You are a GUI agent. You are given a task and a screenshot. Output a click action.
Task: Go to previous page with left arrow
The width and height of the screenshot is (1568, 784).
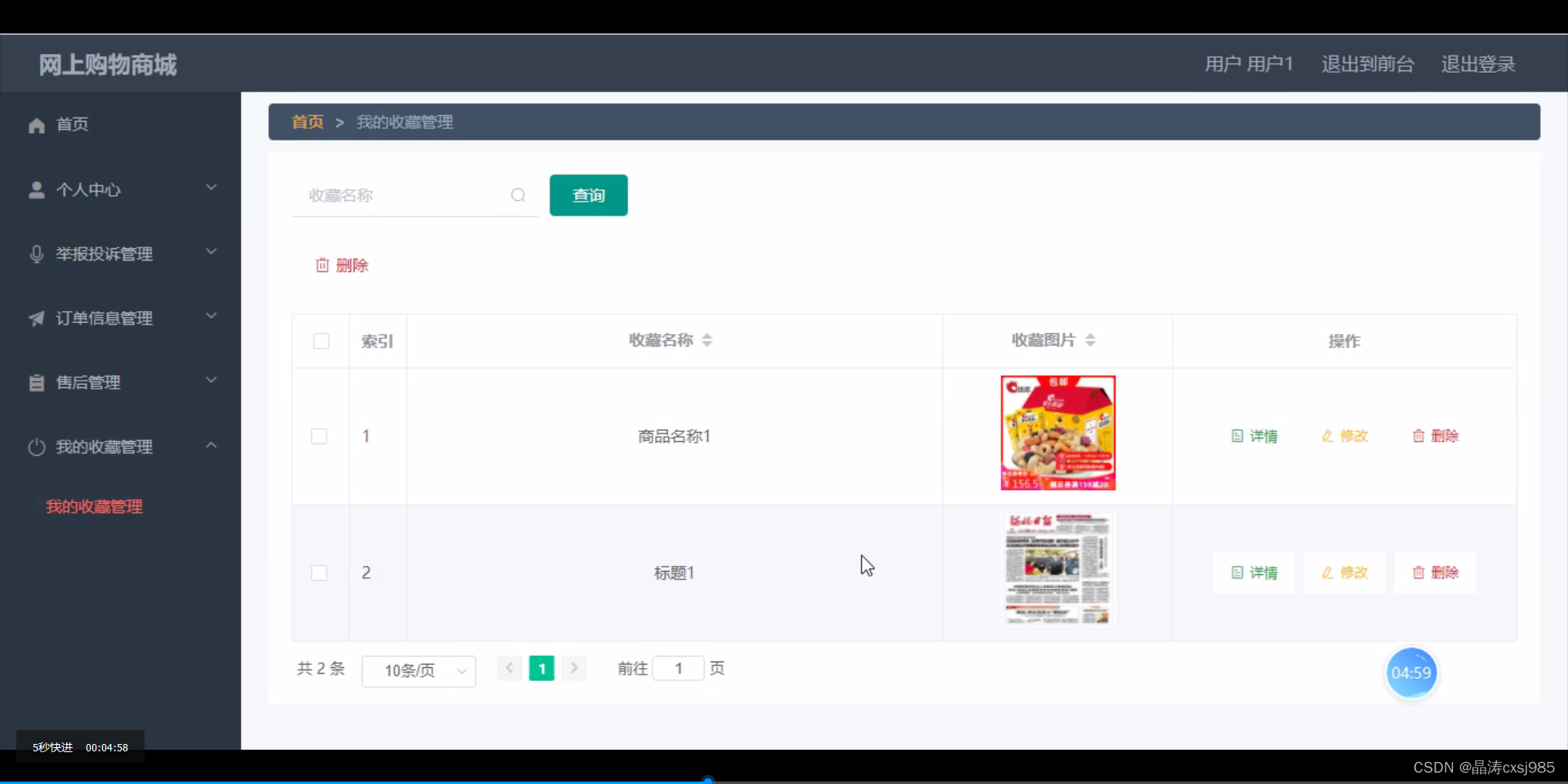(x=510, y=668)
